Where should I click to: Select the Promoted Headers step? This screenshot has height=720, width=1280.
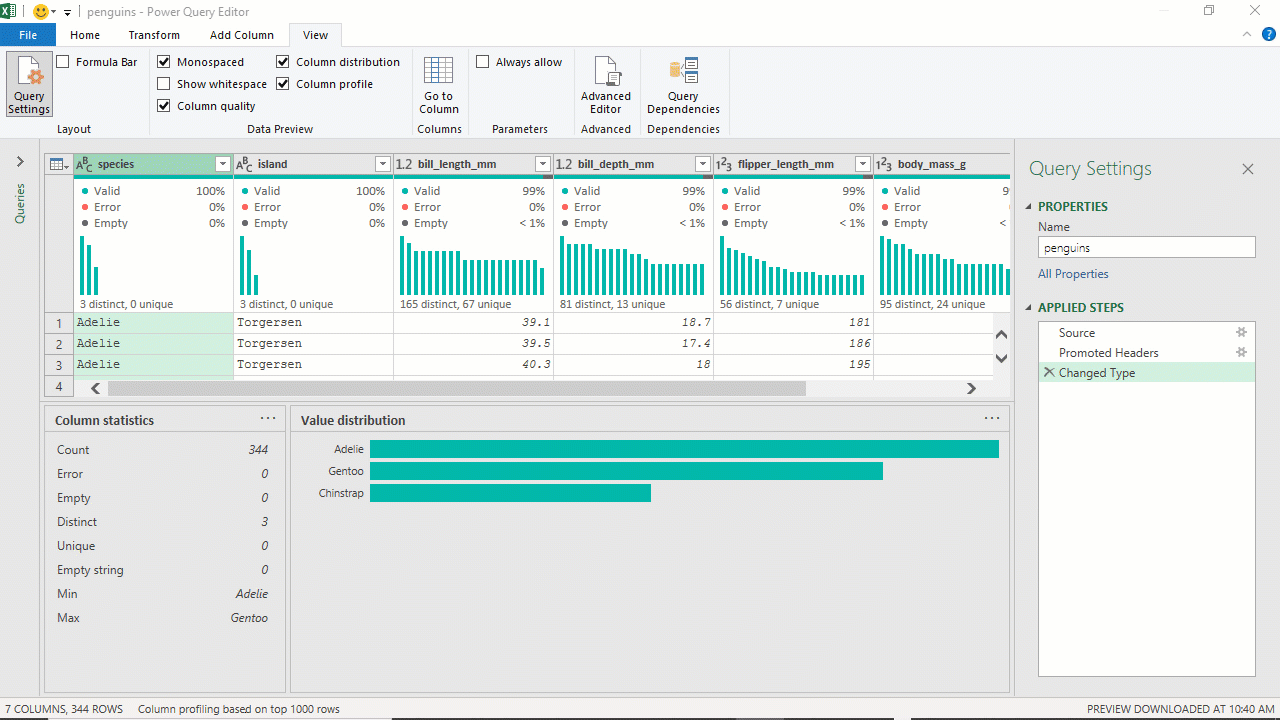point(1108,353)
